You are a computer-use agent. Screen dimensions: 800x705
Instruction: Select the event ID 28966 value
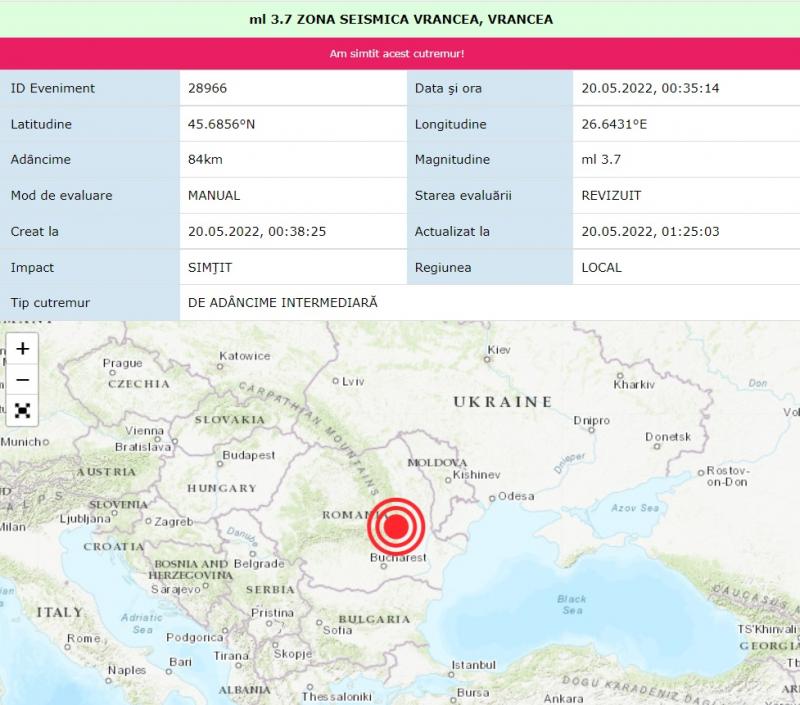207,88
